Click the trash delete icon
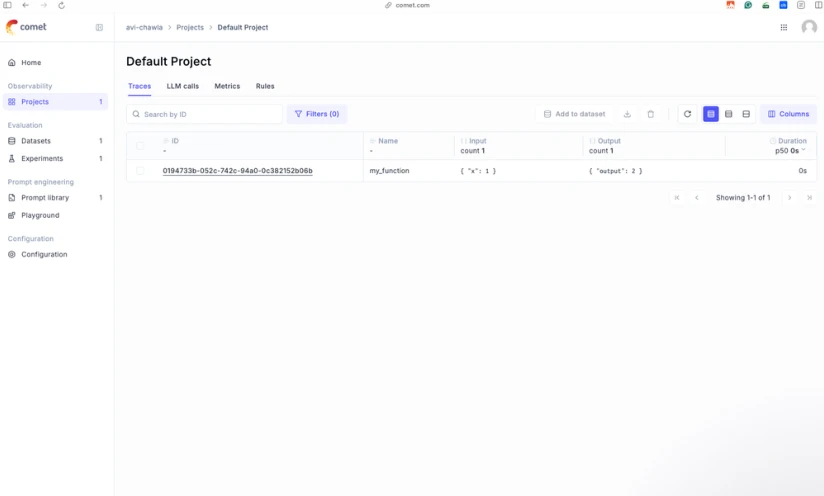The image size is (824, 496). tap(651, 114)
